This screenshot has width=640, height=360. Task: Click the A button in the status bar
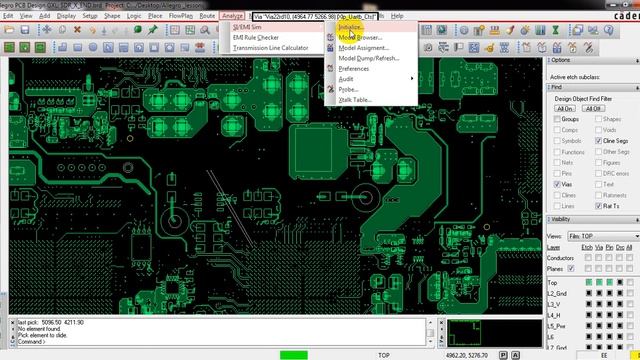515,355
